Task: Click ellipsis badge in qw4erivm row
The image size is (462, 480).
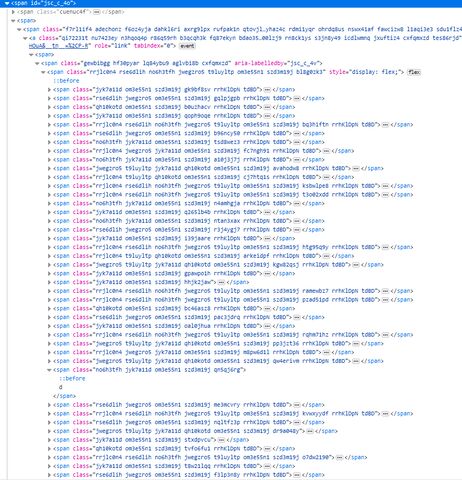Action: (355, 361)
